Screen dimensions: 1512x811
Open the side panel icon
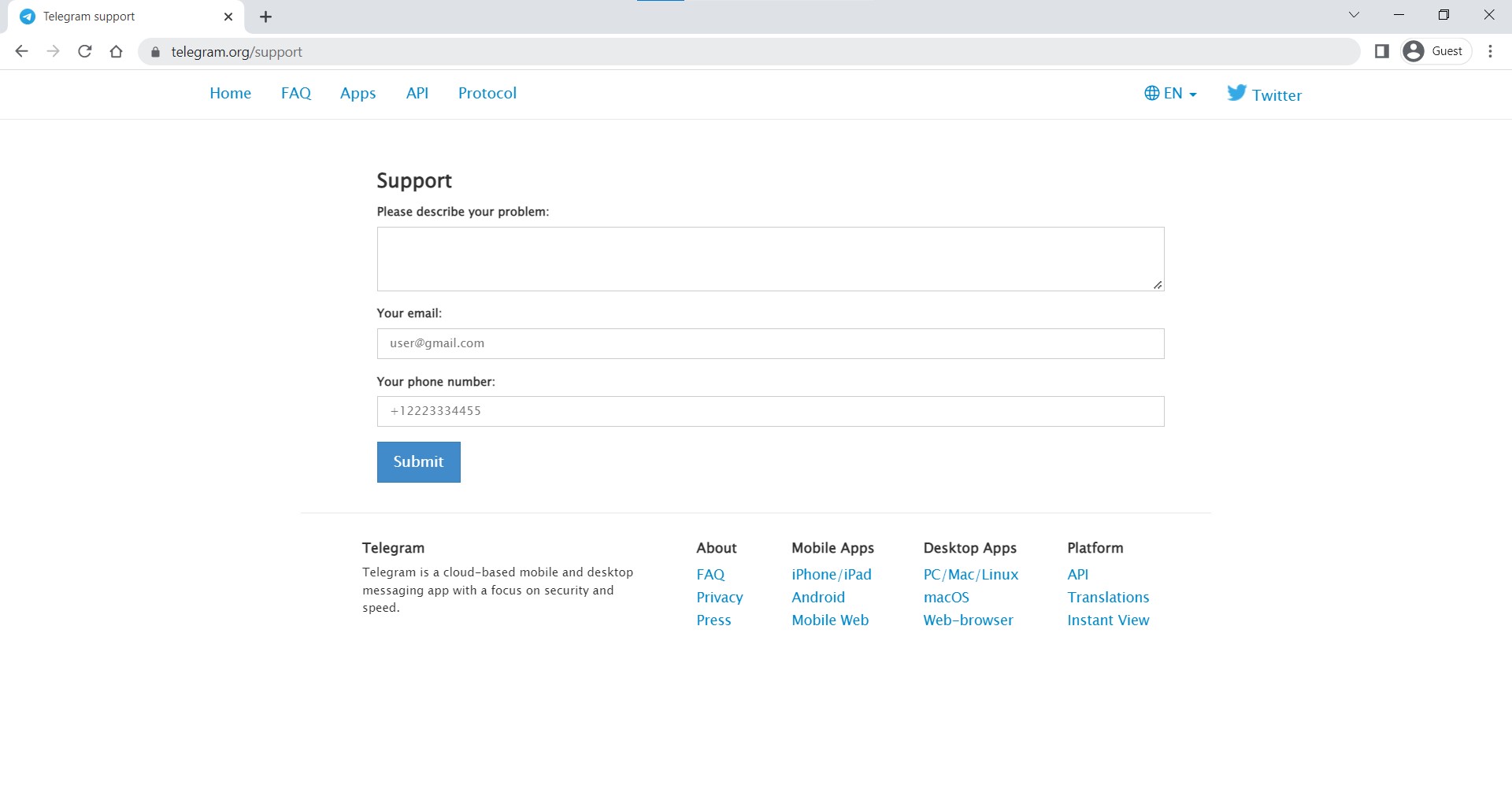[x=1381, y=51]
